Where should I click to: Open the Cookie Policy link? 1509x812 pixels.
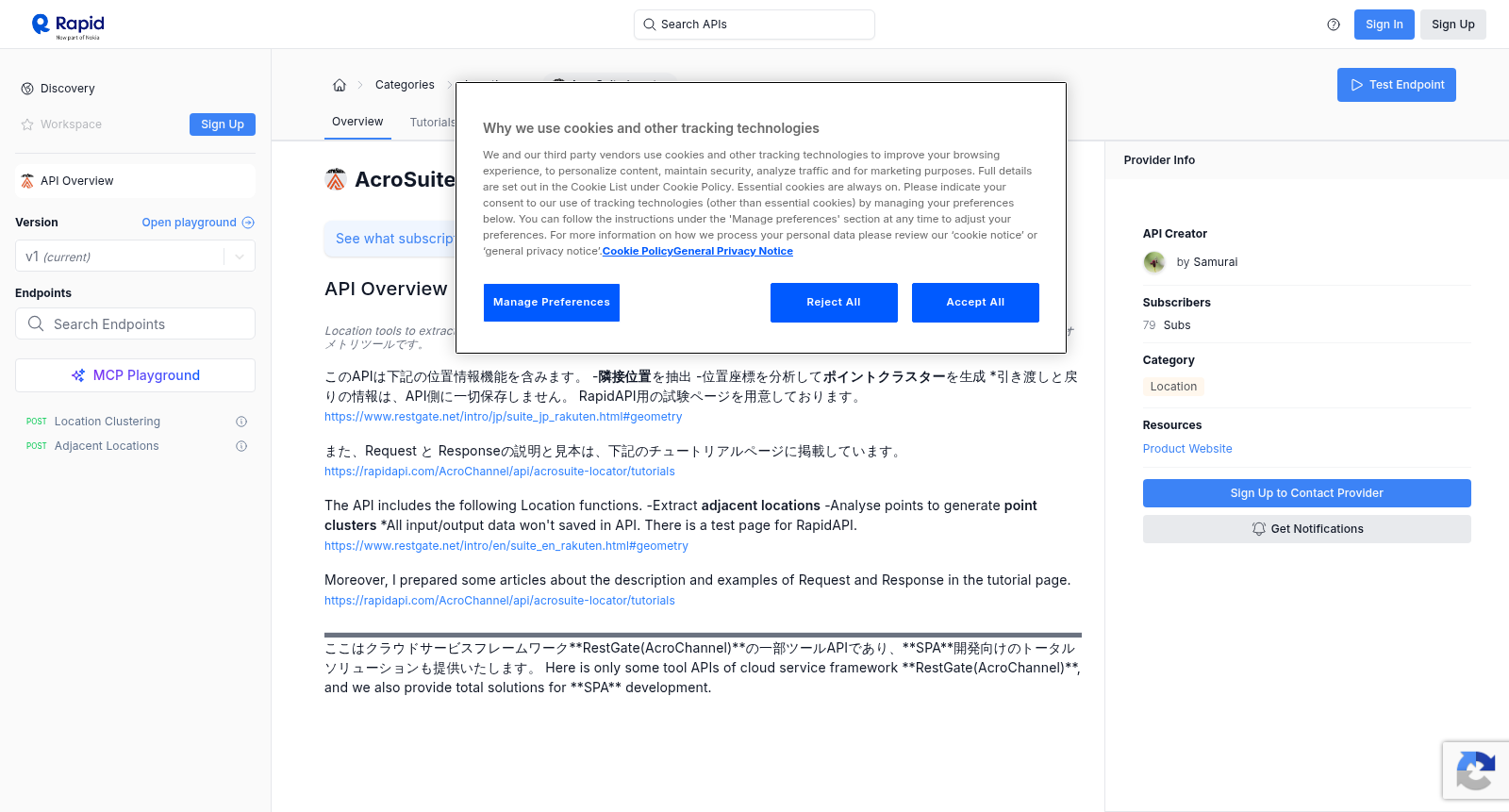[638, 251]
